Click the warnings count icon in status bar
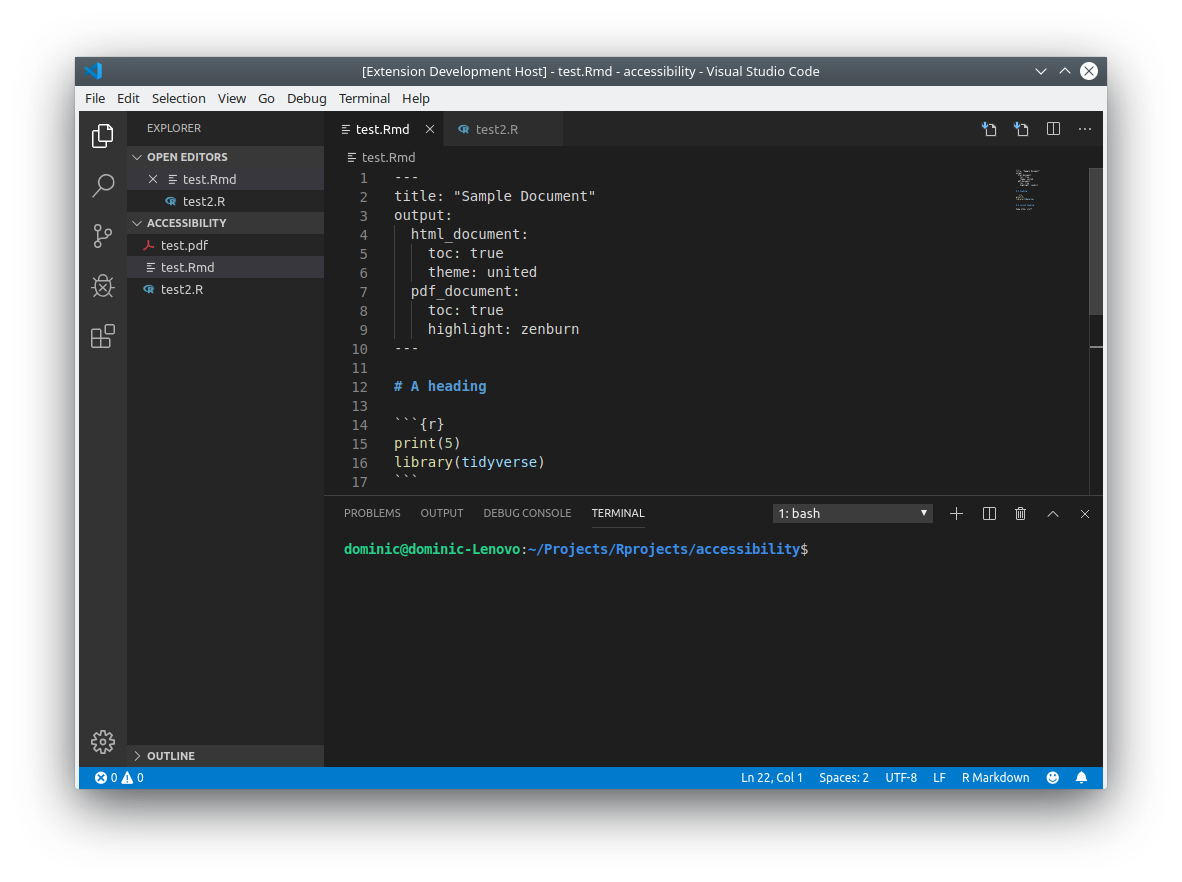The height and width of the screenshot is (882, 1182). 127,778
